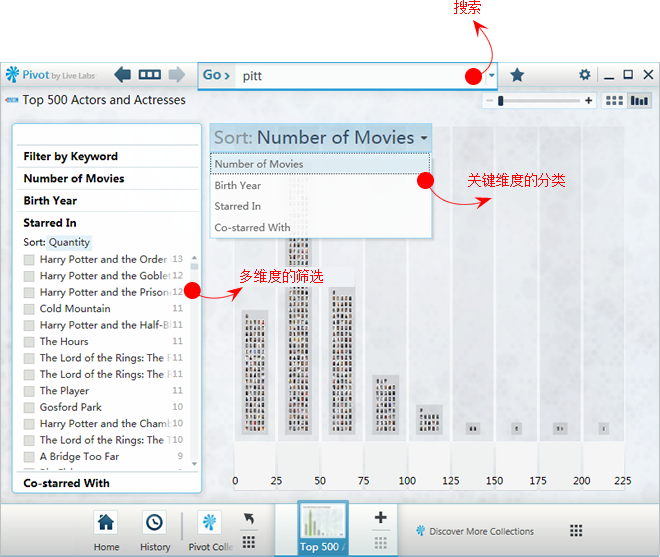Screen dimensions: 660x557
Task: Click the back navigation arrow
Action: point(123,74)
